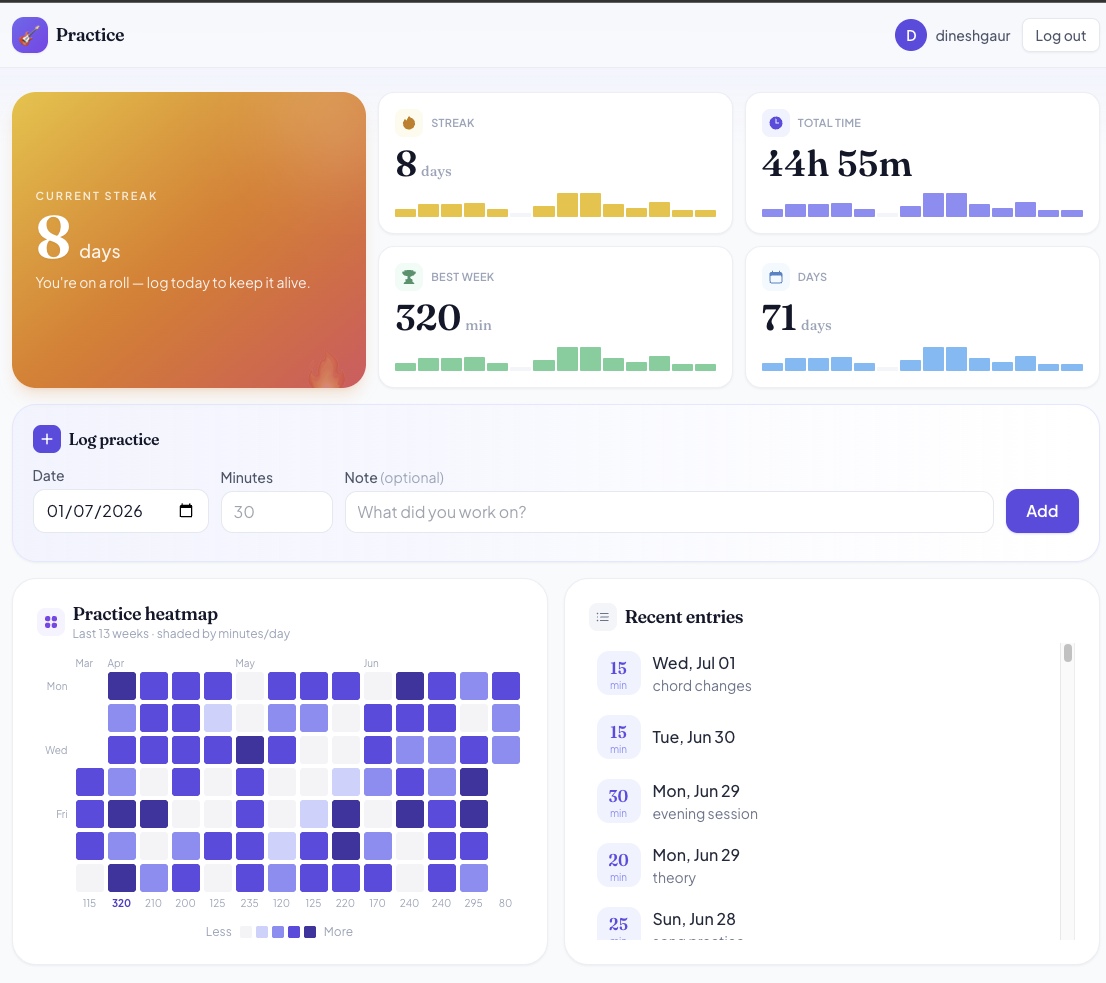Click the 'chord changes' note text
The height and width of the screenshot is (983, 1106).
(702, 686)
